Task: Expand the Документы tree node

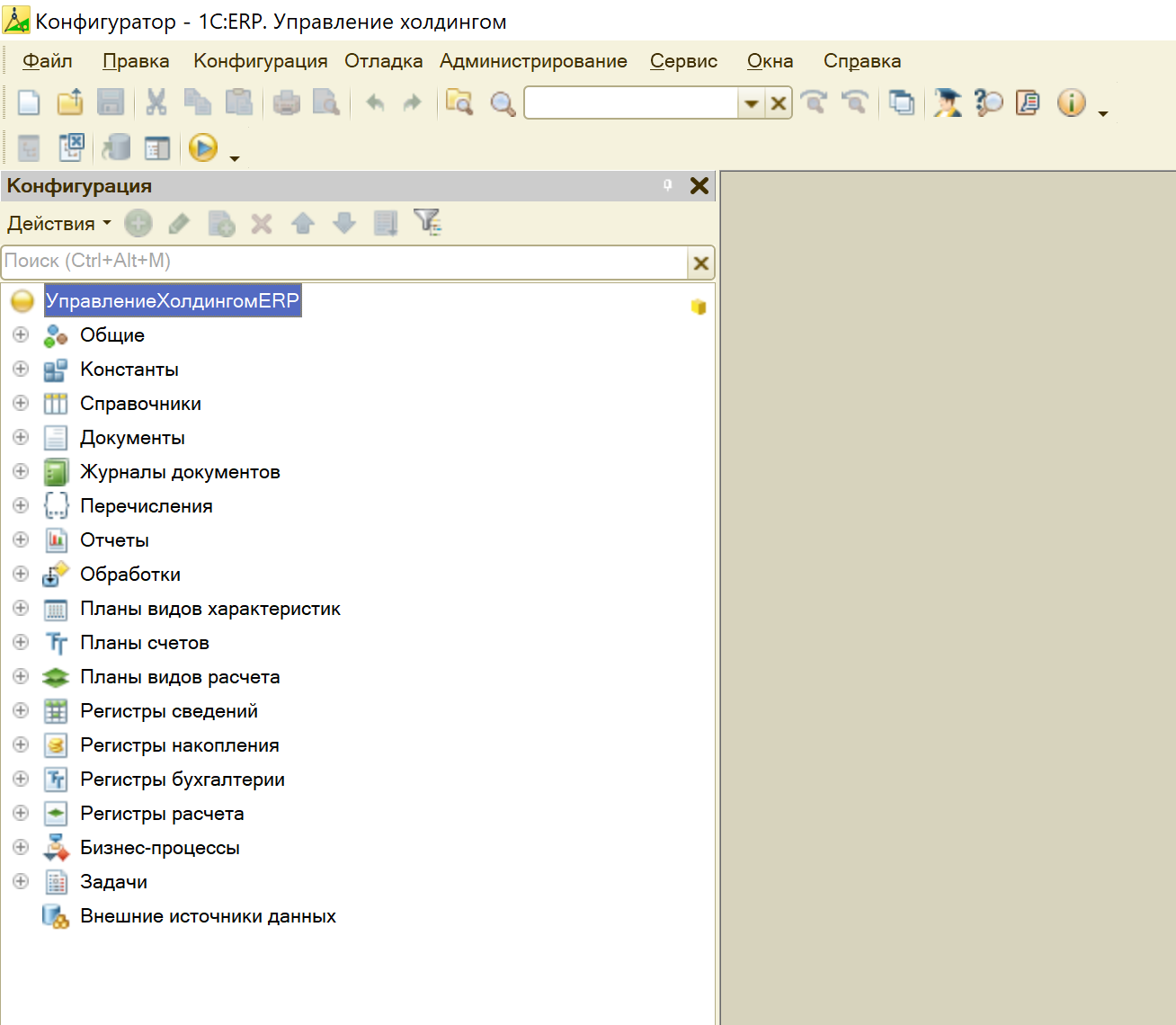Action: pyautogui.click(x=21, y=437)
